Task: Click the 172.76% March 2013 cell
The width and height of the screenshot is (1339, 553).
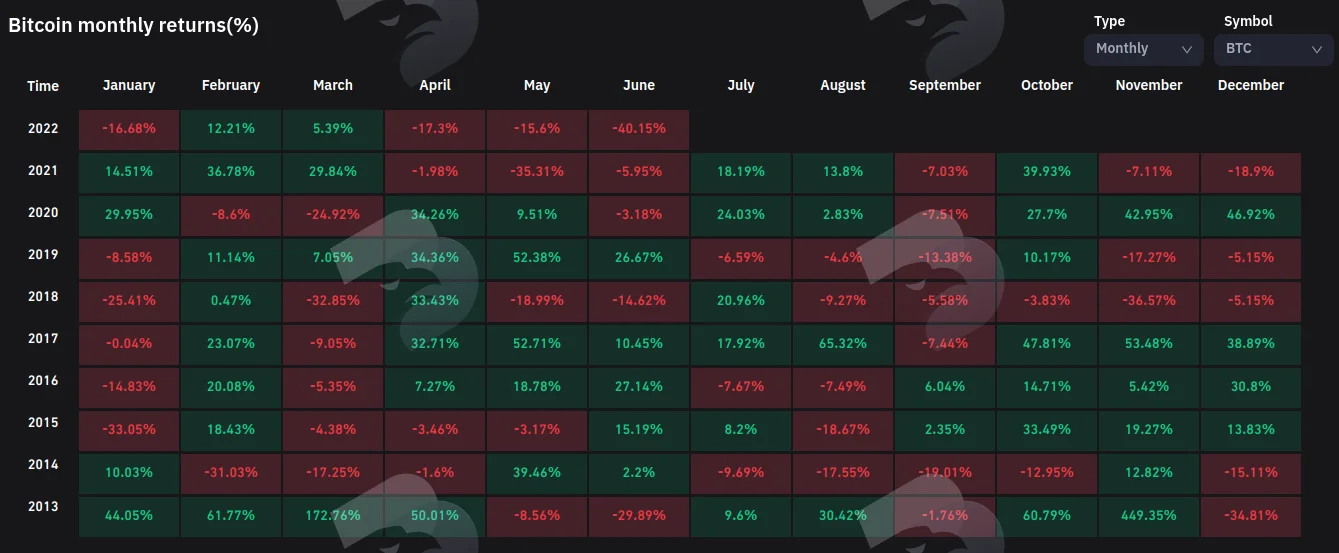Action: point(333,516)
